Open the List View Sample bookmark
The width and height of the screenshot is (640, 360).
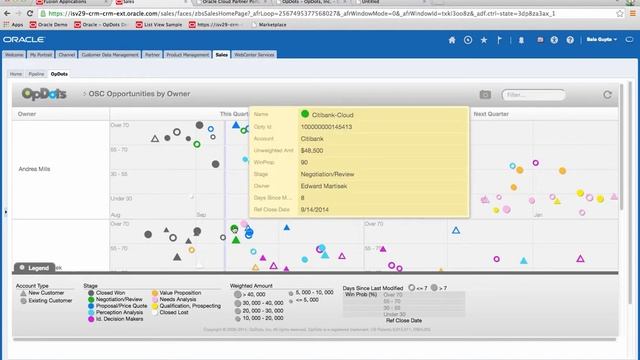(x=159, y=25)
